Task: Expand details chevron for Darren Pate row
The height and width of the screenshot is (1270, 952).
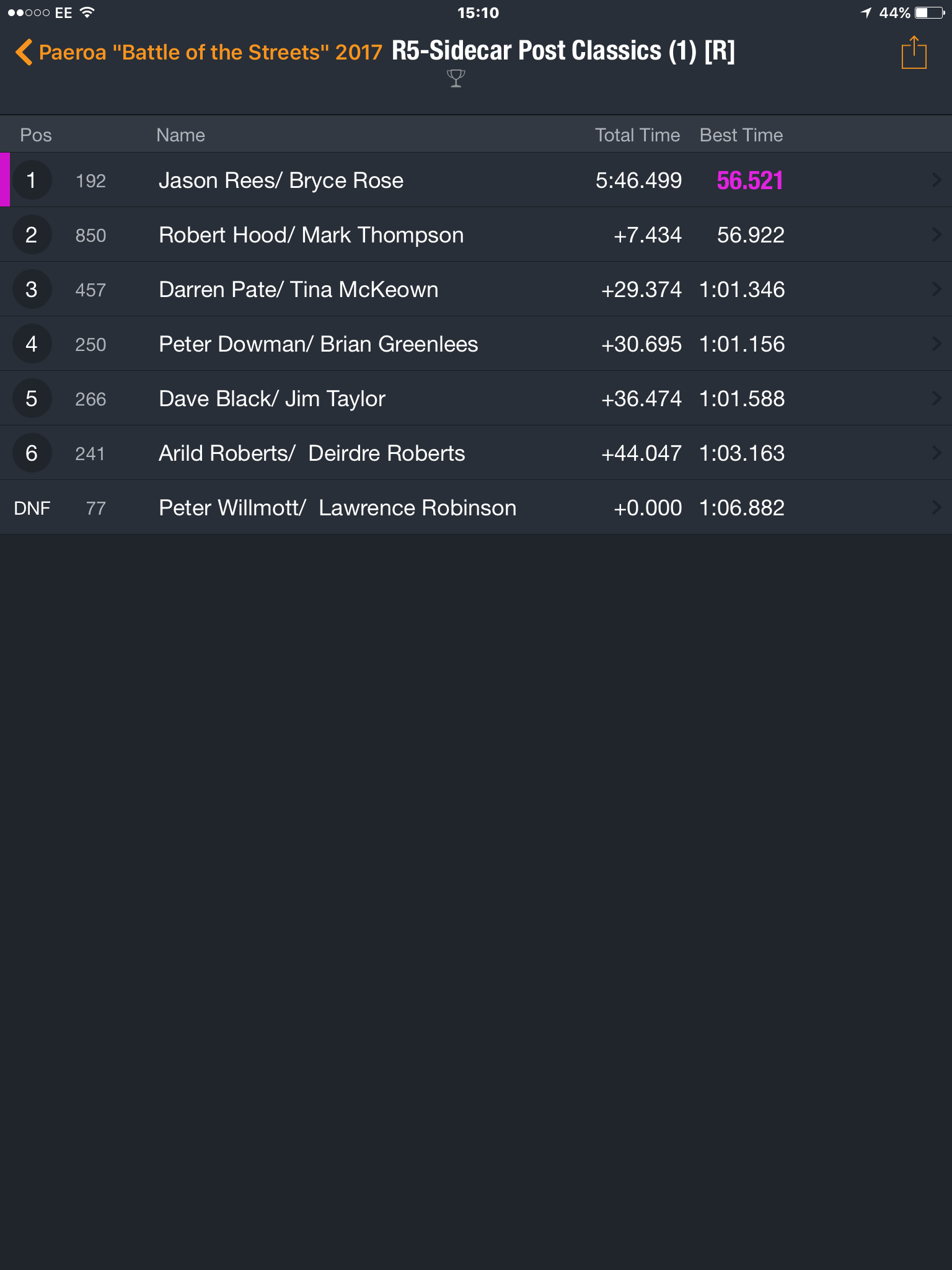Action: tap(937, 290)
